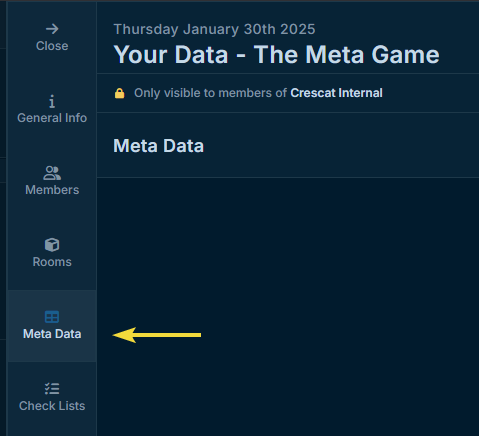Select the Rooms cube icon

click(52, 245)
